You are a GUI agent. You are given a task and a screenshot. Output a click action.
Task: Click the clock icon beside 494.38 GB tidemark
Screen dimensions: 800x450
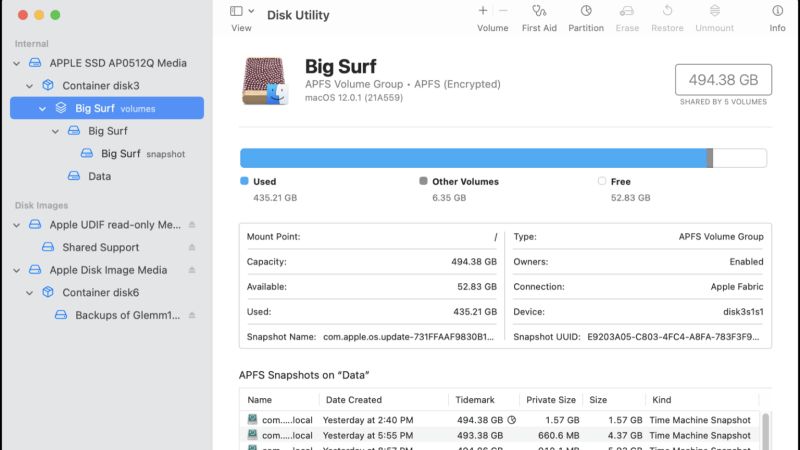tap(512, 420)
